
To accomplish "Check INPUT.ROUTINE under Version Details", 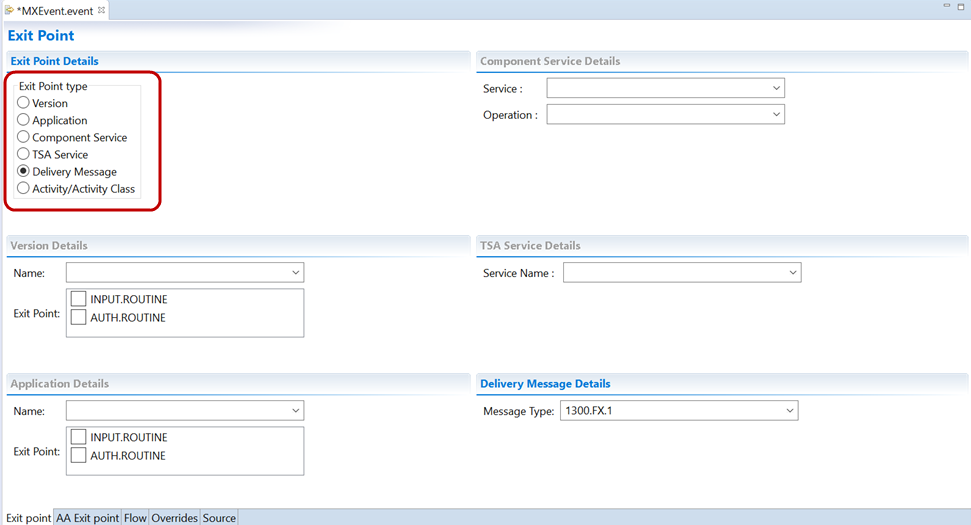I will 79,299.
